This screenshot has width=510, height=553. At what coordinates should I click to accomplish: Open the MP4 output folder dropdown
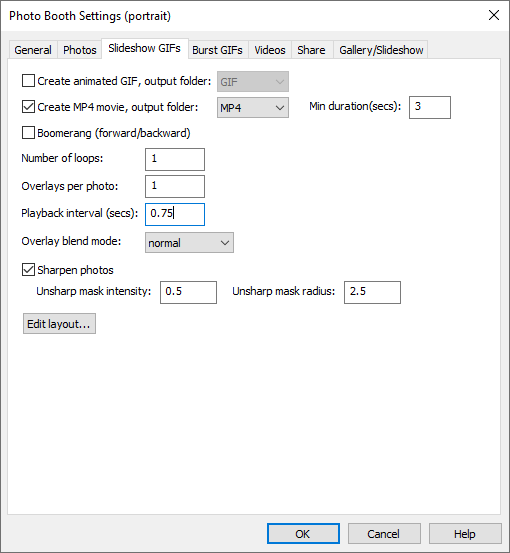pos(253,108)
